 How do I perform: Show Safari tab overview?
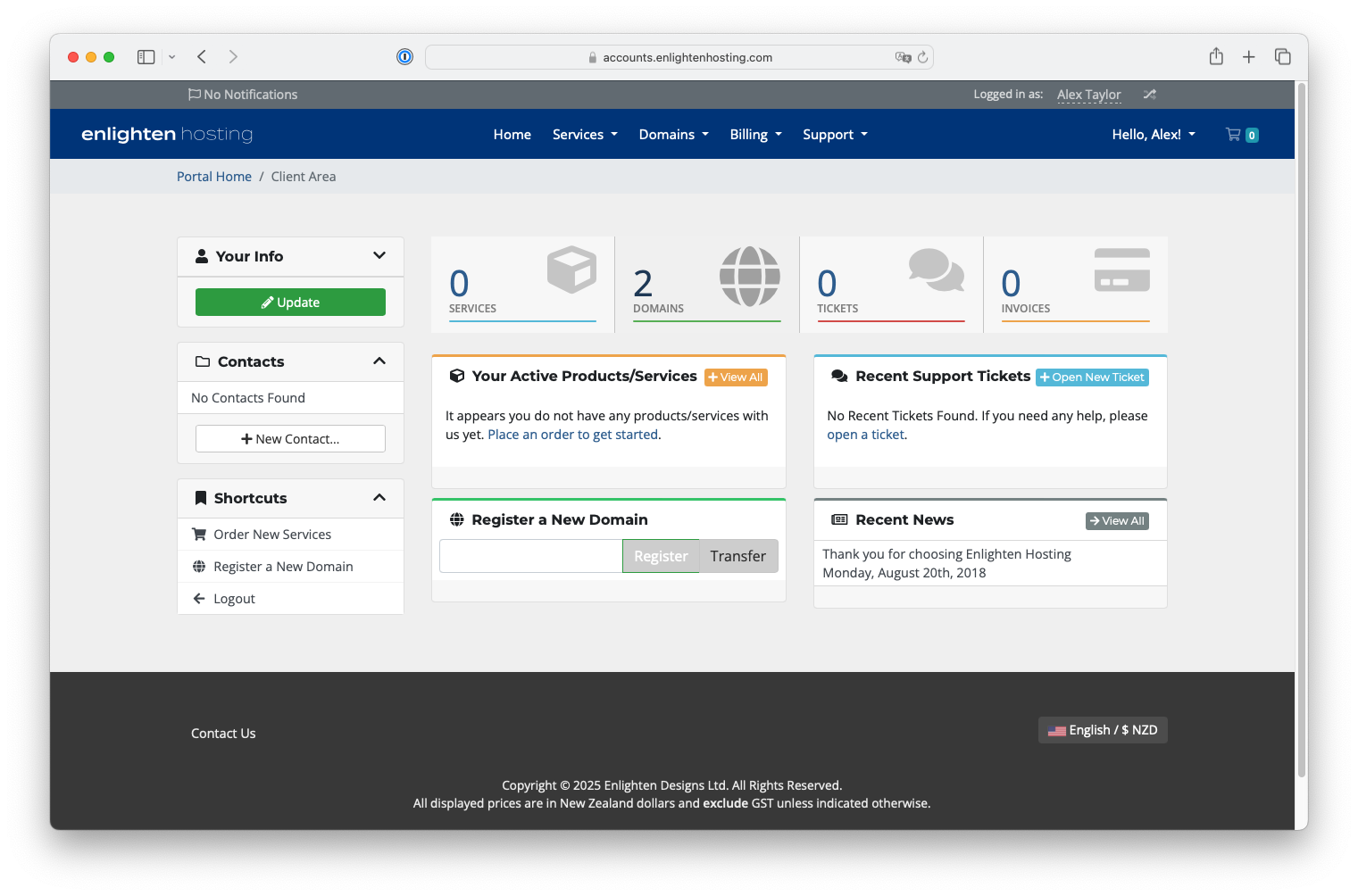click(1283, 57)
